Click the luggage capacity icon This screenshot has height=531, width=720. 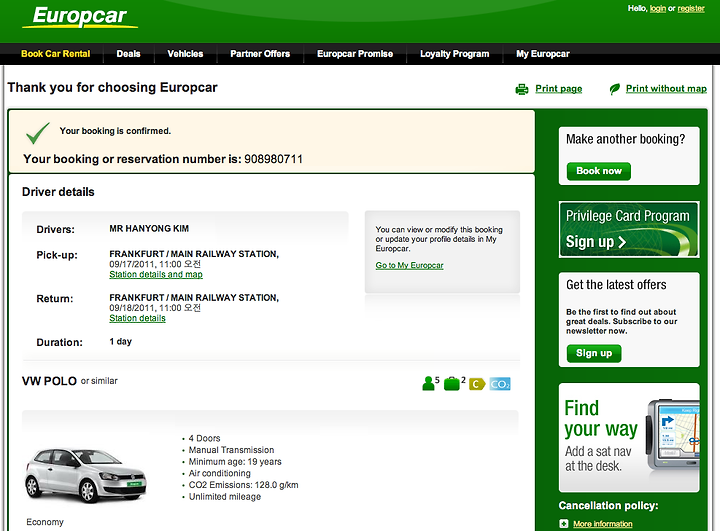(454, 383)
